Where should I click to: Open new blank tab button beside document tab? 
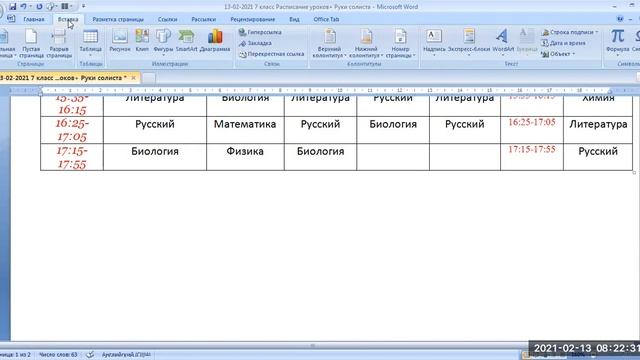(149, 78)
